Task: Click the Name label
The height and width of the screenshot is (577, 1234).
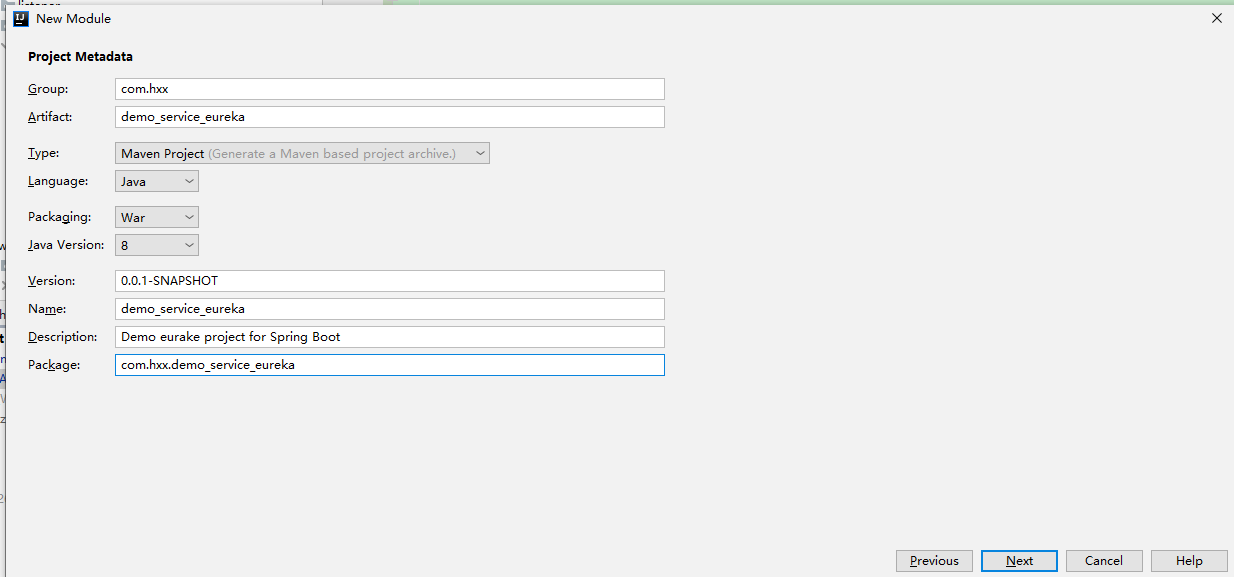Action: pyautogui.click(x=48, y=309)
